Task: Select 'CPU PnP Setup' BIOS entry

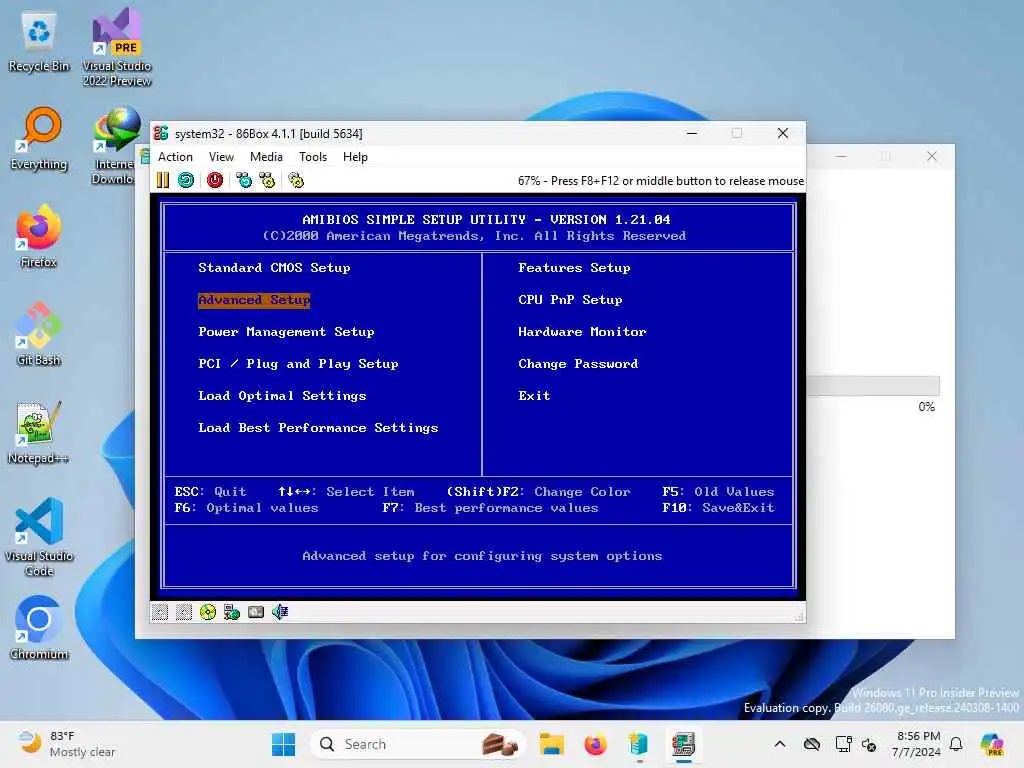Action: click(570, 300)
